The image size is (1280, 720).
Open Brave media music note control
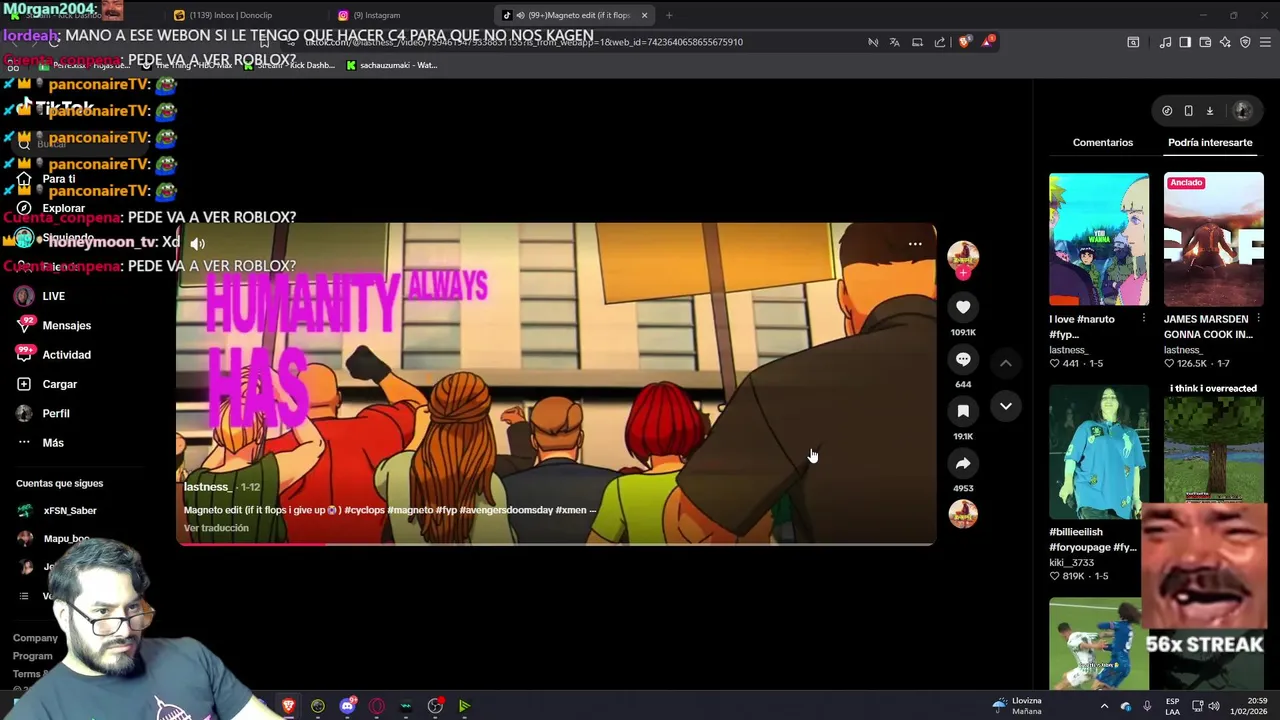tap(1165, 42)
